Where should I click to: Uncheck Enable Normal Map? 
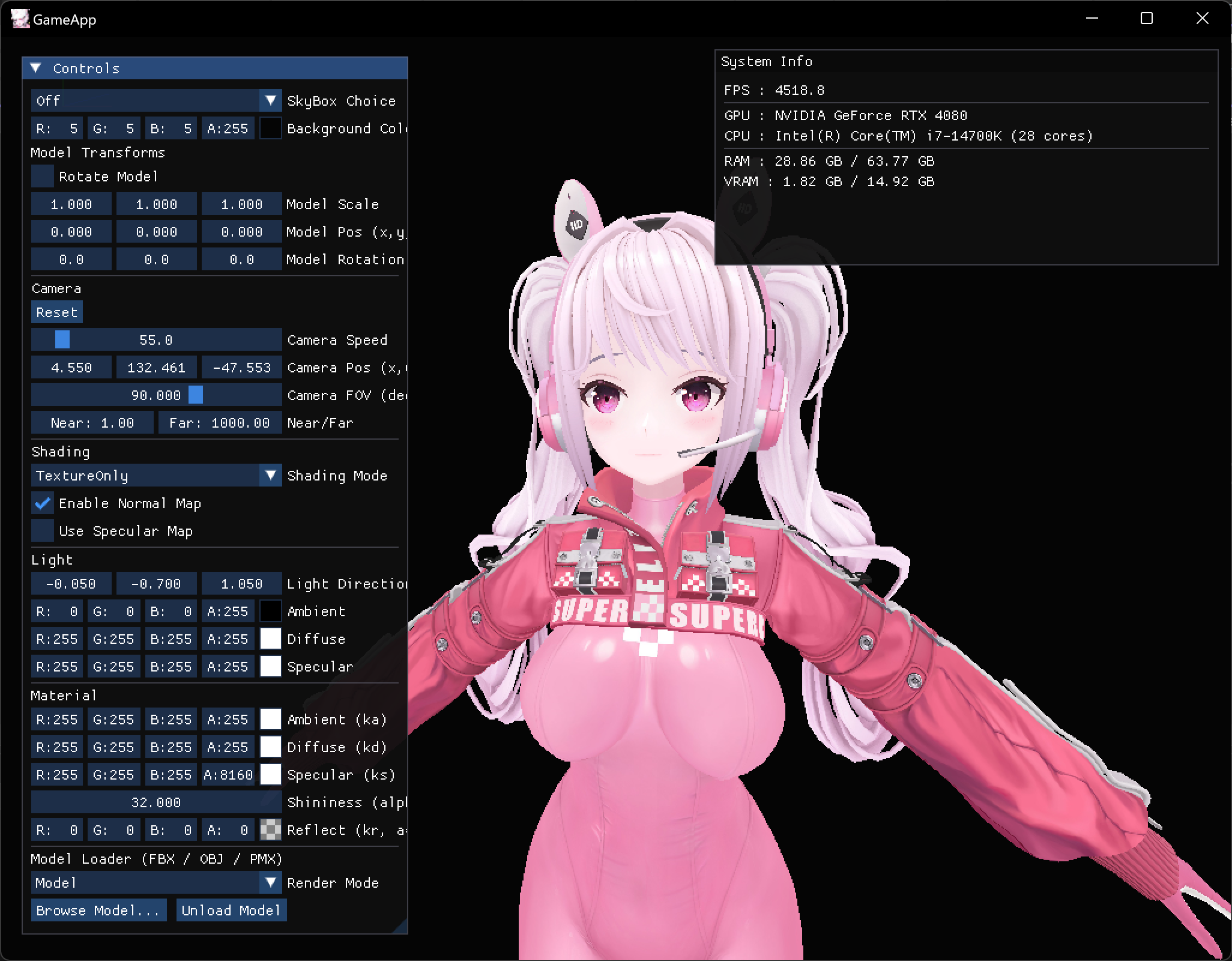point(43,503)
